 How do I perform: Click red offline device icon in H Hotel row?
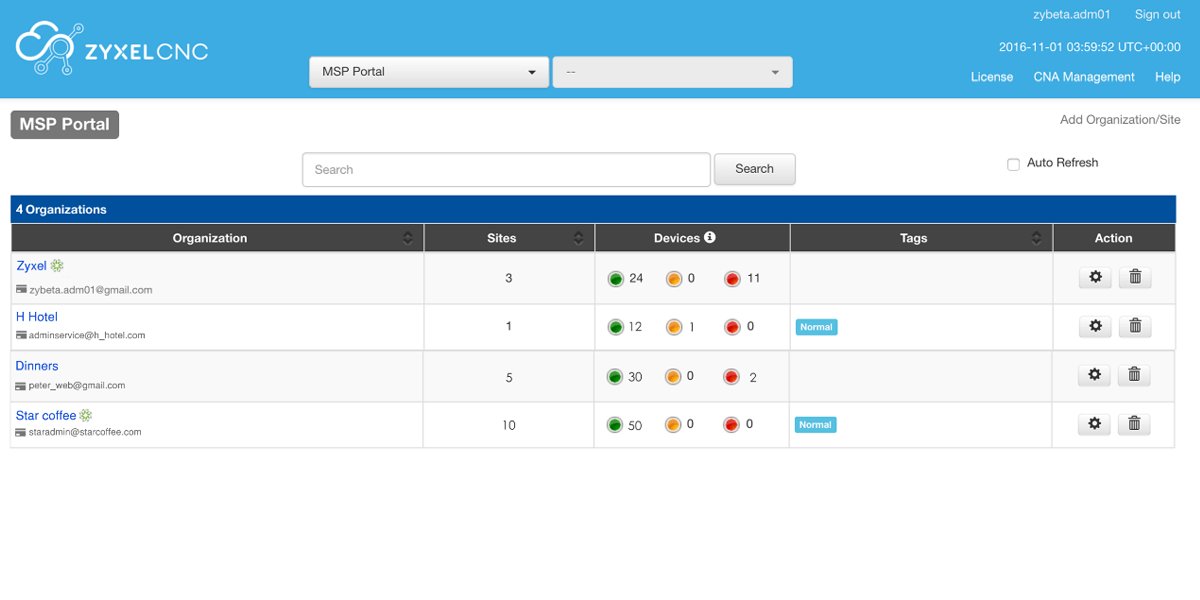[732, 327]
